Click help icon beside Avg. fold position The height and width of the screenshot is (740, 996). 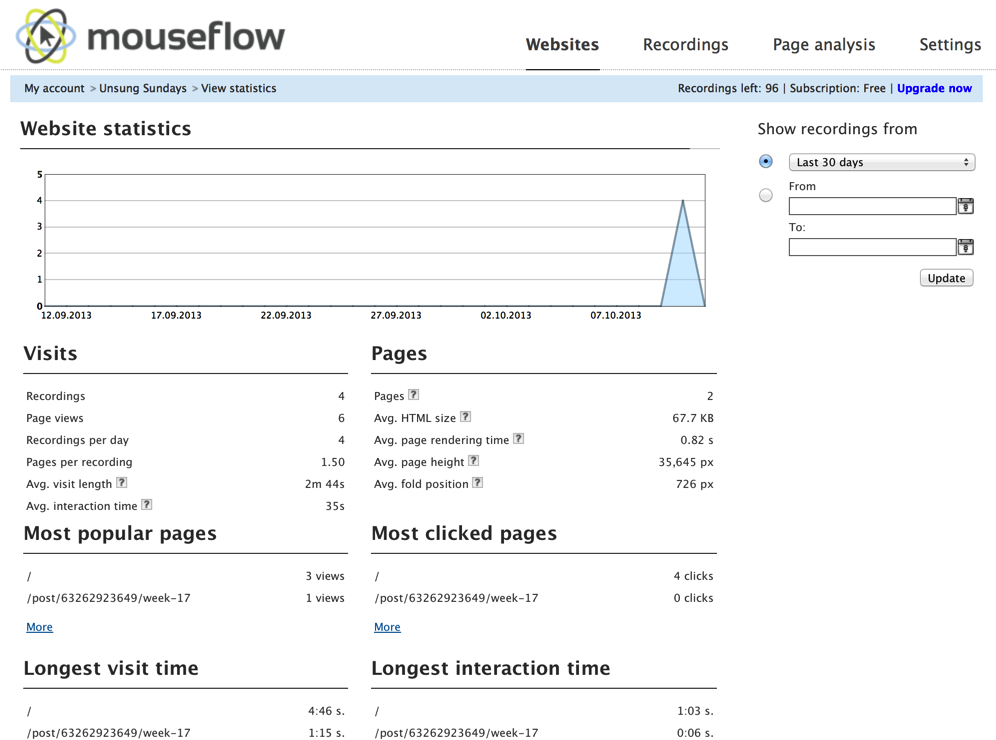pyautogui.click(x=478, y=483)
